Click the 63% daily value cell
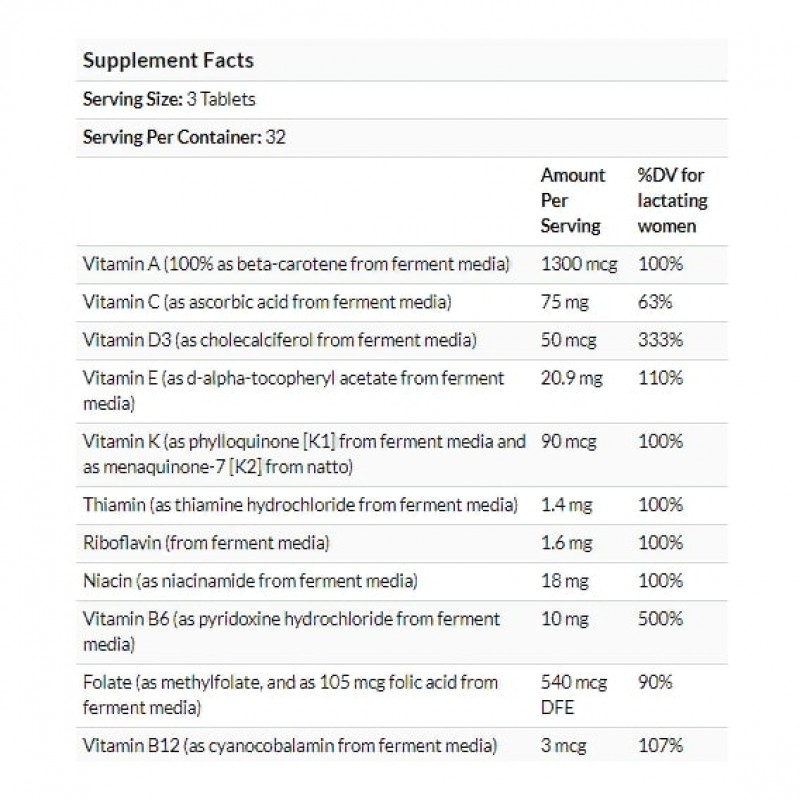Image resolution: width=800 pixels, height=800 pixels. (x=655, y=302)
